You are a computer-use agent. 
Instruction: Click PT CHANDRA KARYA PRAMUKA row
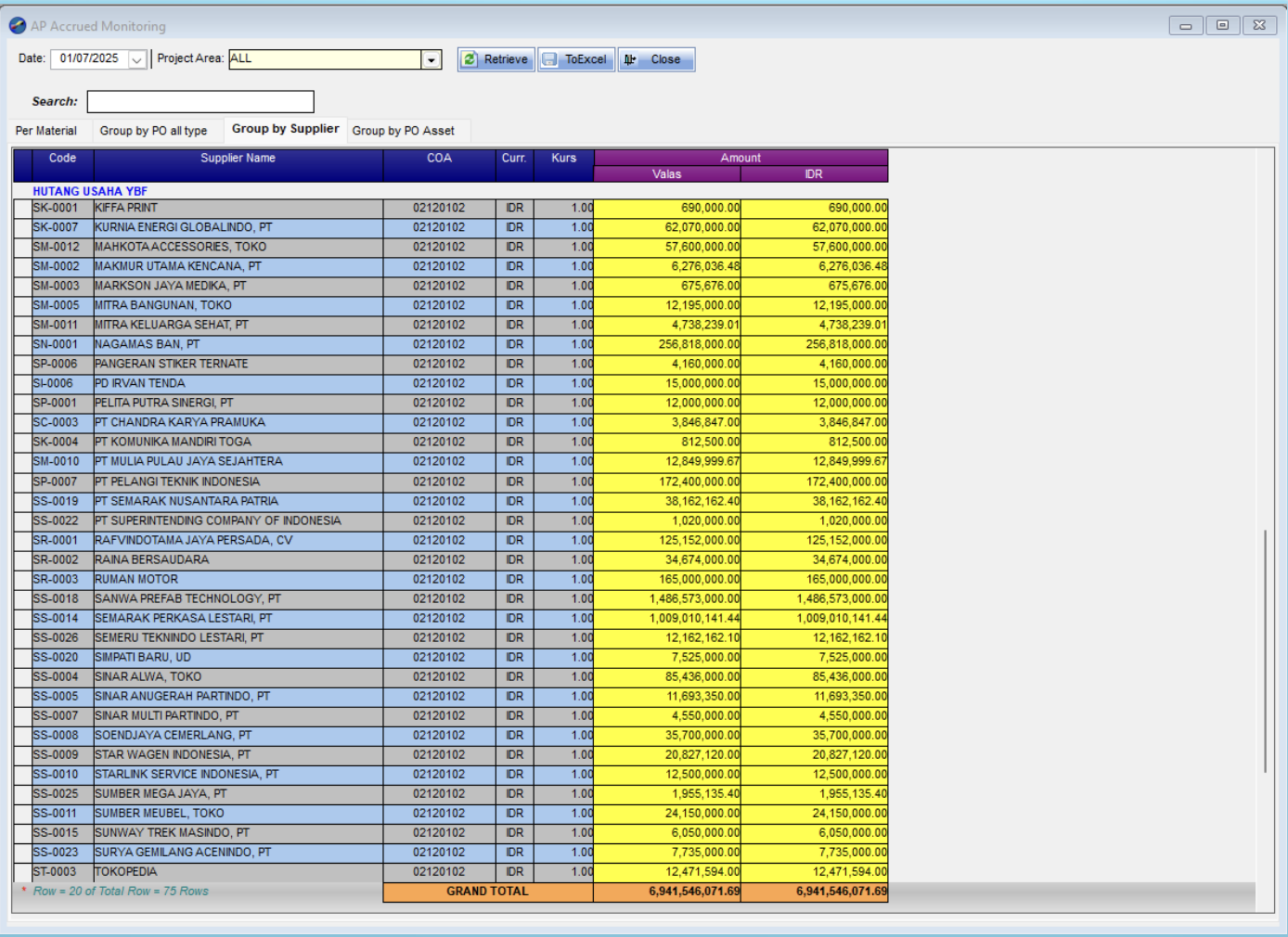tap(451, 422)
